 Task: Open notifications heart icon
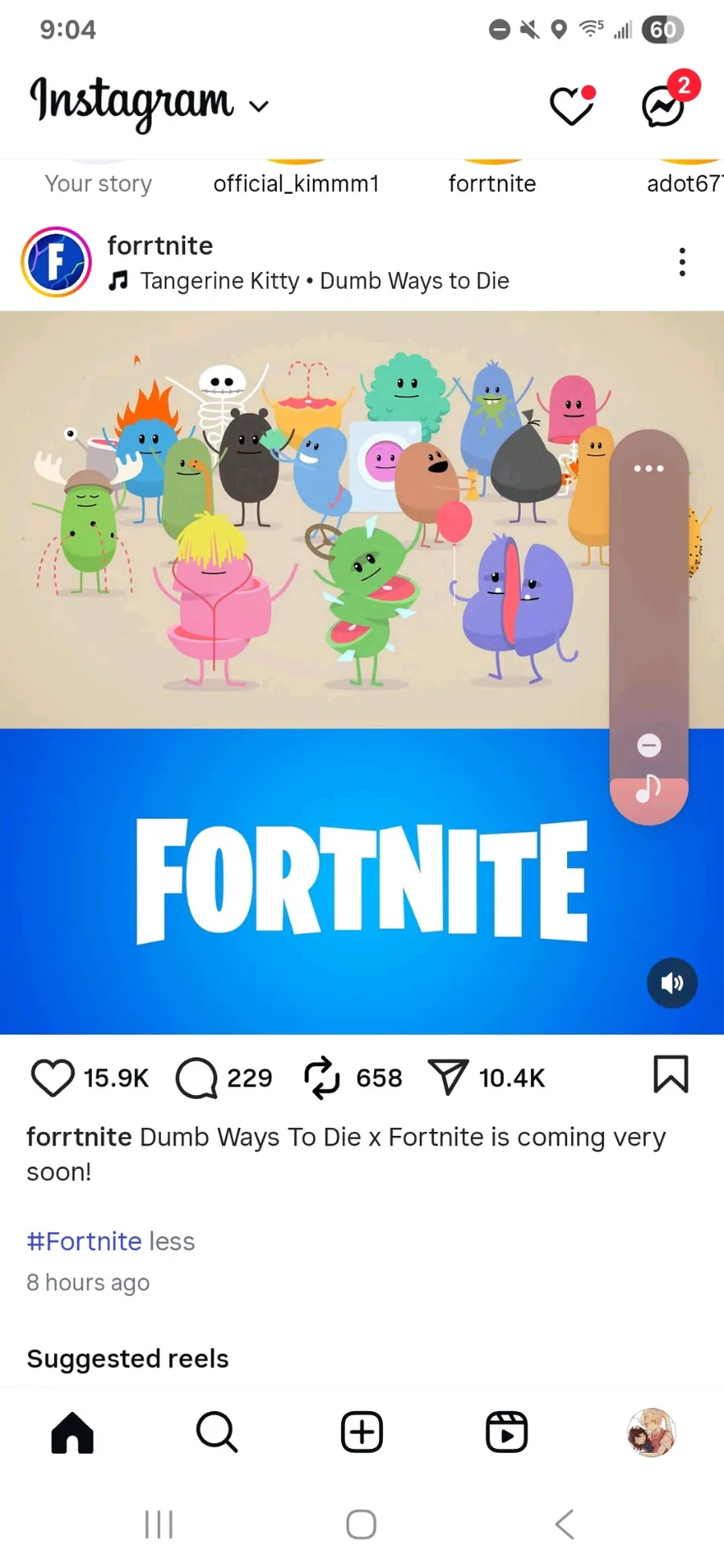572,105
